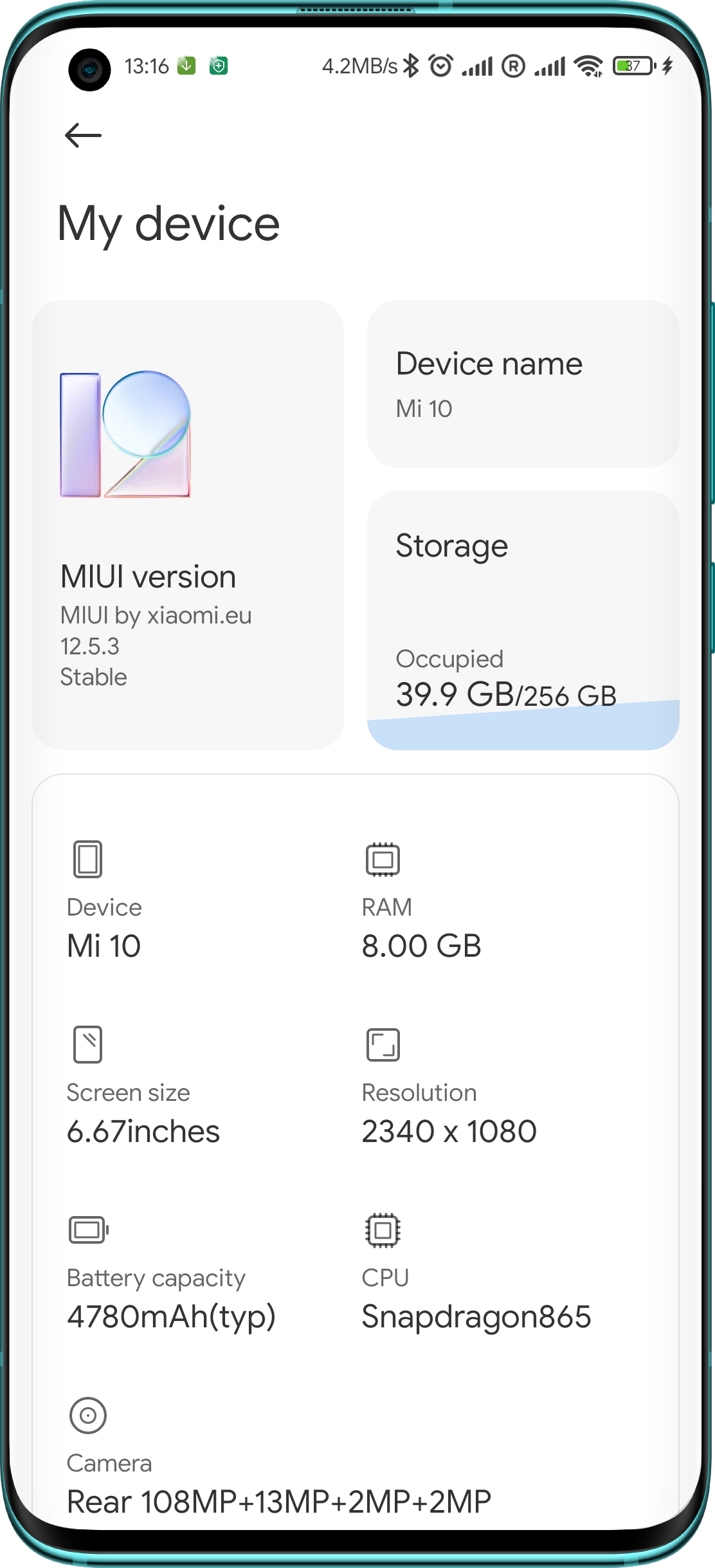Tap the RAM chip icon
Viewport: 715px width, 1568px height.
(383, 859)
